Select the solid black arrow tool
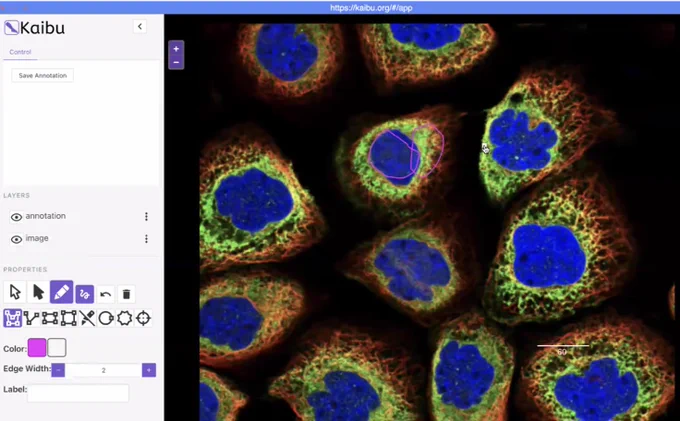The image size is (680, 421). pyautogui.click(x=39, y=292)
